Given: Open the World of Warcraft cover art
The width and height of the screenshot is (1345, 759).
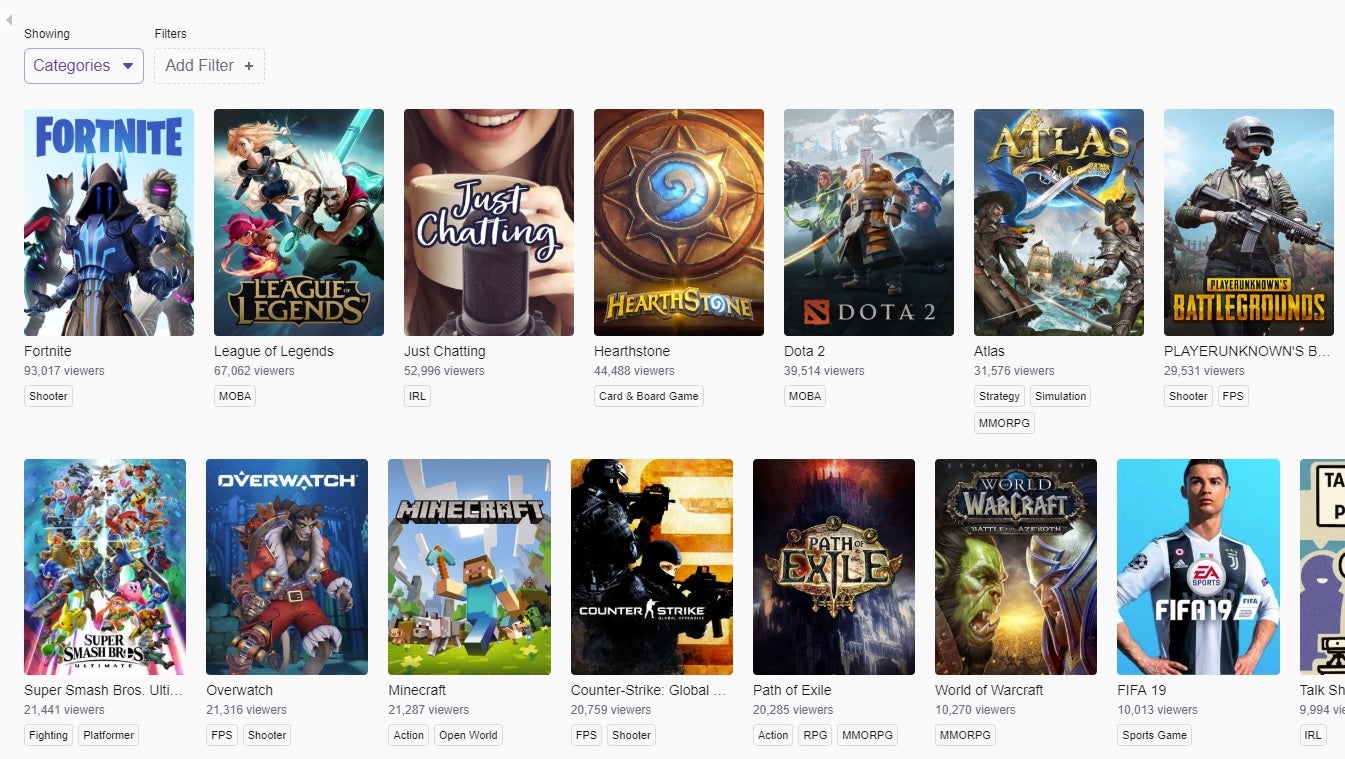Looking at the screenshot, I should point(1016,567).
